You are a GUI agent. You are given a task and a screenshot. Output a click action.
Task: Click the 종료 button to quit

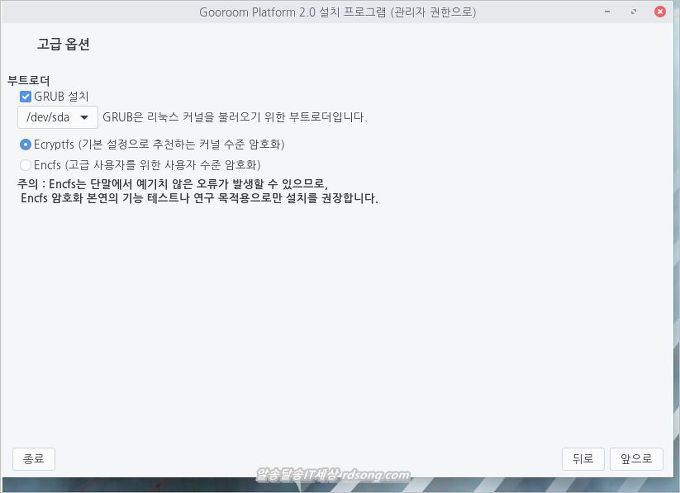[x=33, y=459]
